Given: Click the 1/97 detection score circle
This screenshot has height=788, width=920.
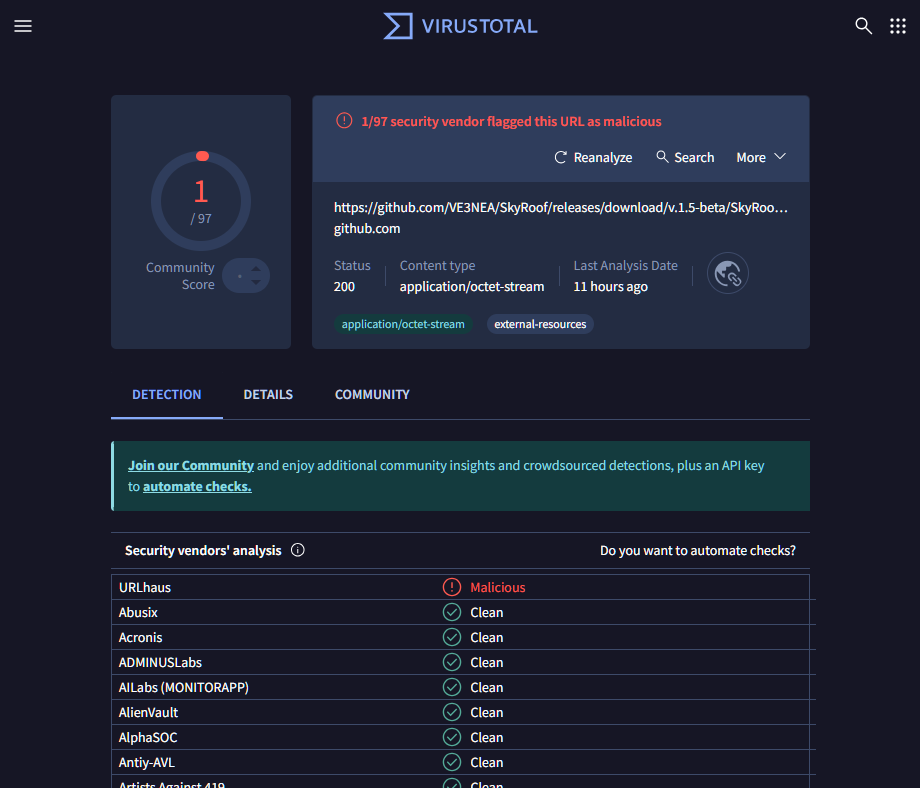Looking at the screenshot, I should [201, 201].
